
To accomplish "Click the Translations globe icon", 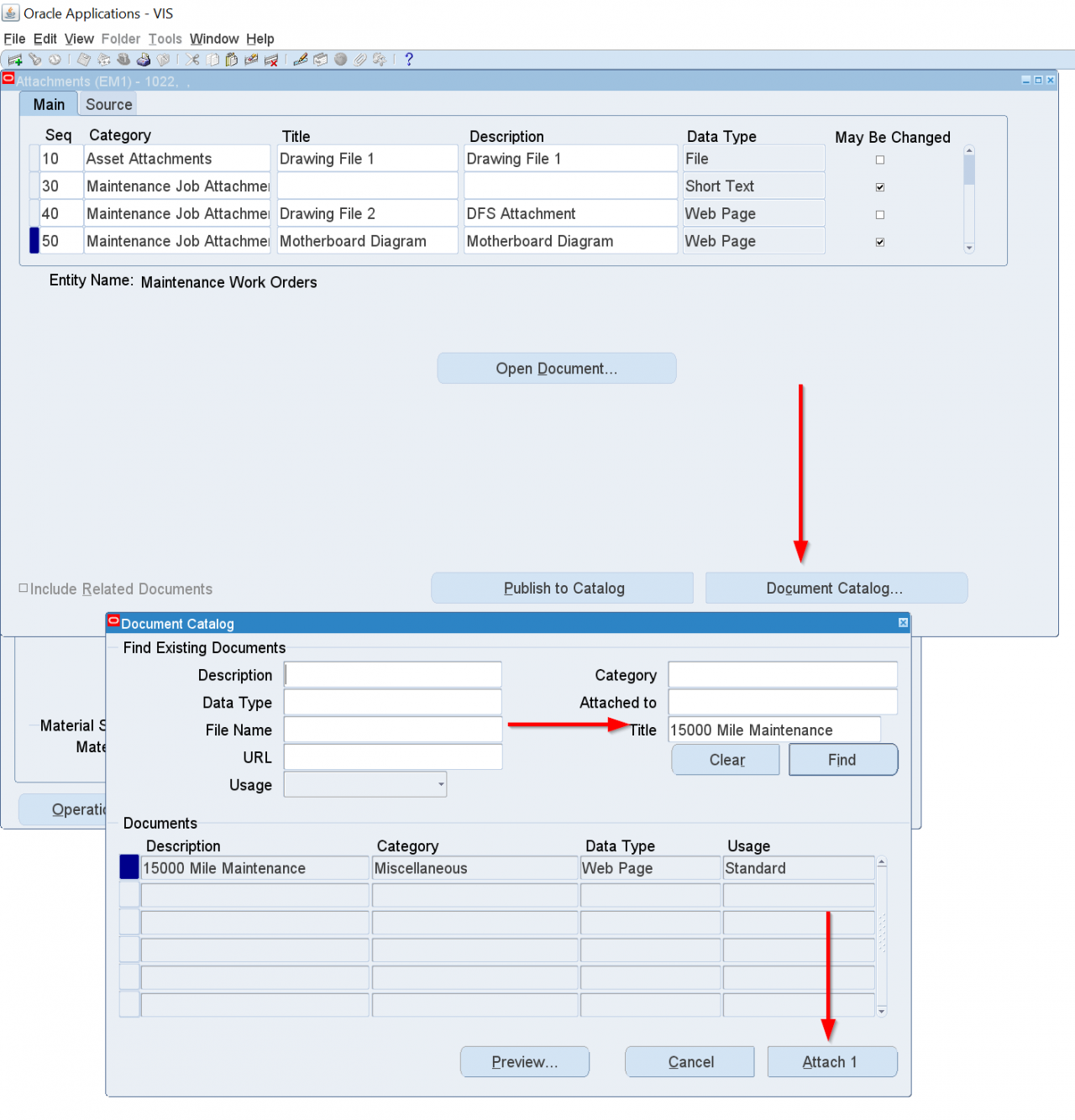I will pos(340,60).
